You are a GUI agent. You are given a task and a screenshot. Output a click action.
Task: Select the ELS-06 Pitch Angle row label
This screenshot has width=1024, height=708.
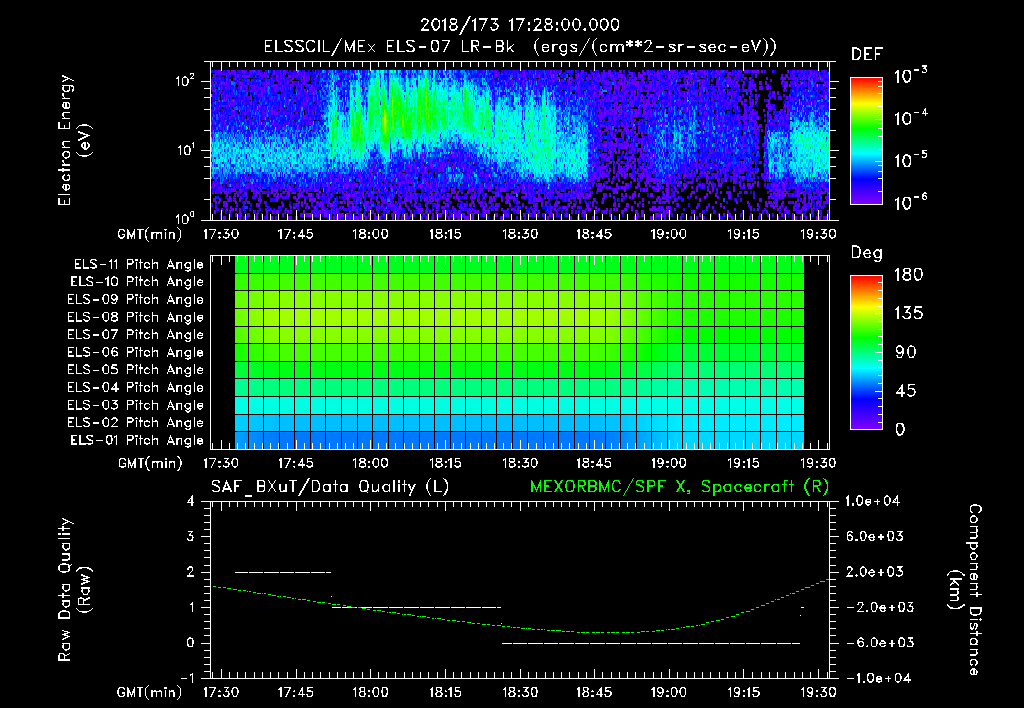pos(135,353)
